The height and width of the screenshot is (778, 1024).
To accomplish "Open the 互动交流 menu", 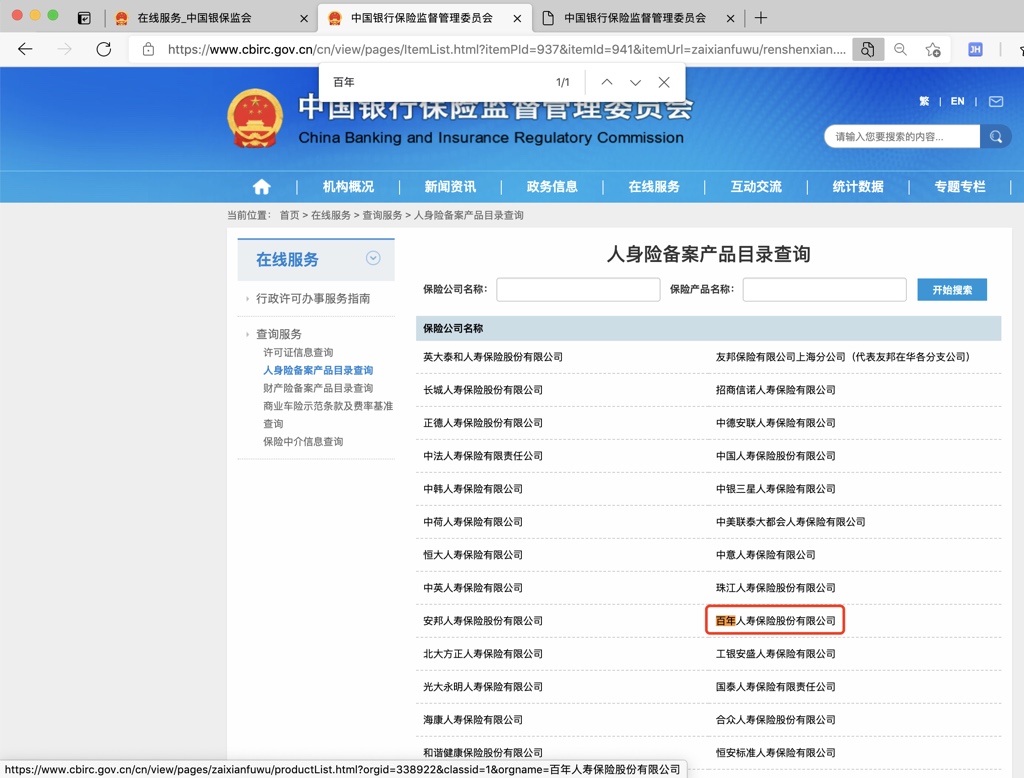I will coord(756,187).
